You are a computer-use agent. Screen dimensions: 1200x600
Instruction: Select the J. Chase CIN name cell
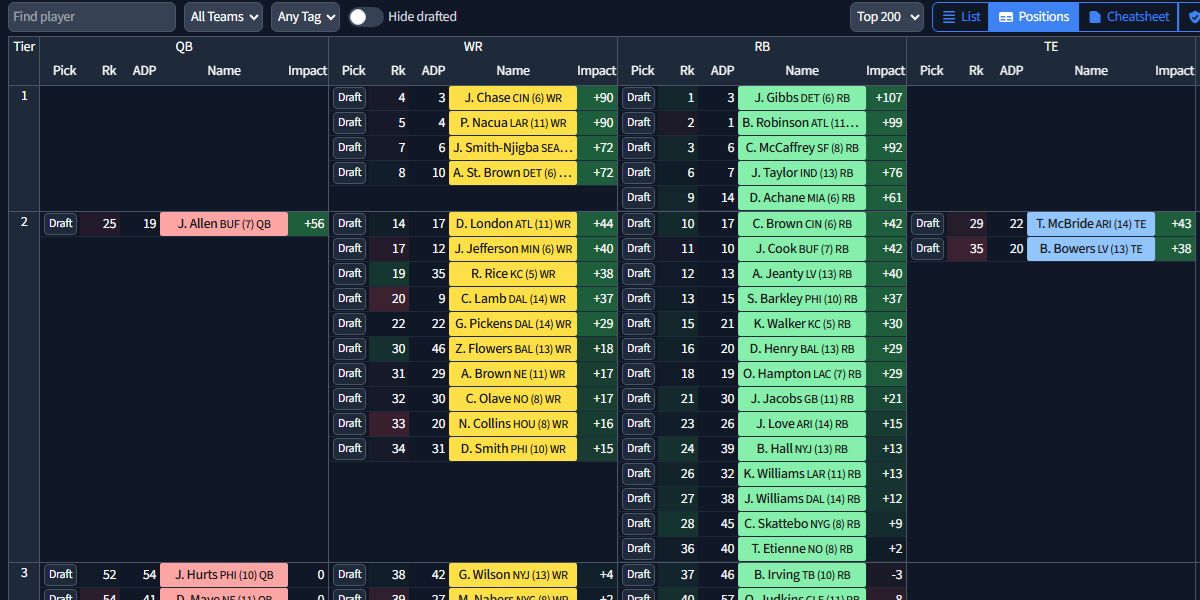(x=513, y=98)
